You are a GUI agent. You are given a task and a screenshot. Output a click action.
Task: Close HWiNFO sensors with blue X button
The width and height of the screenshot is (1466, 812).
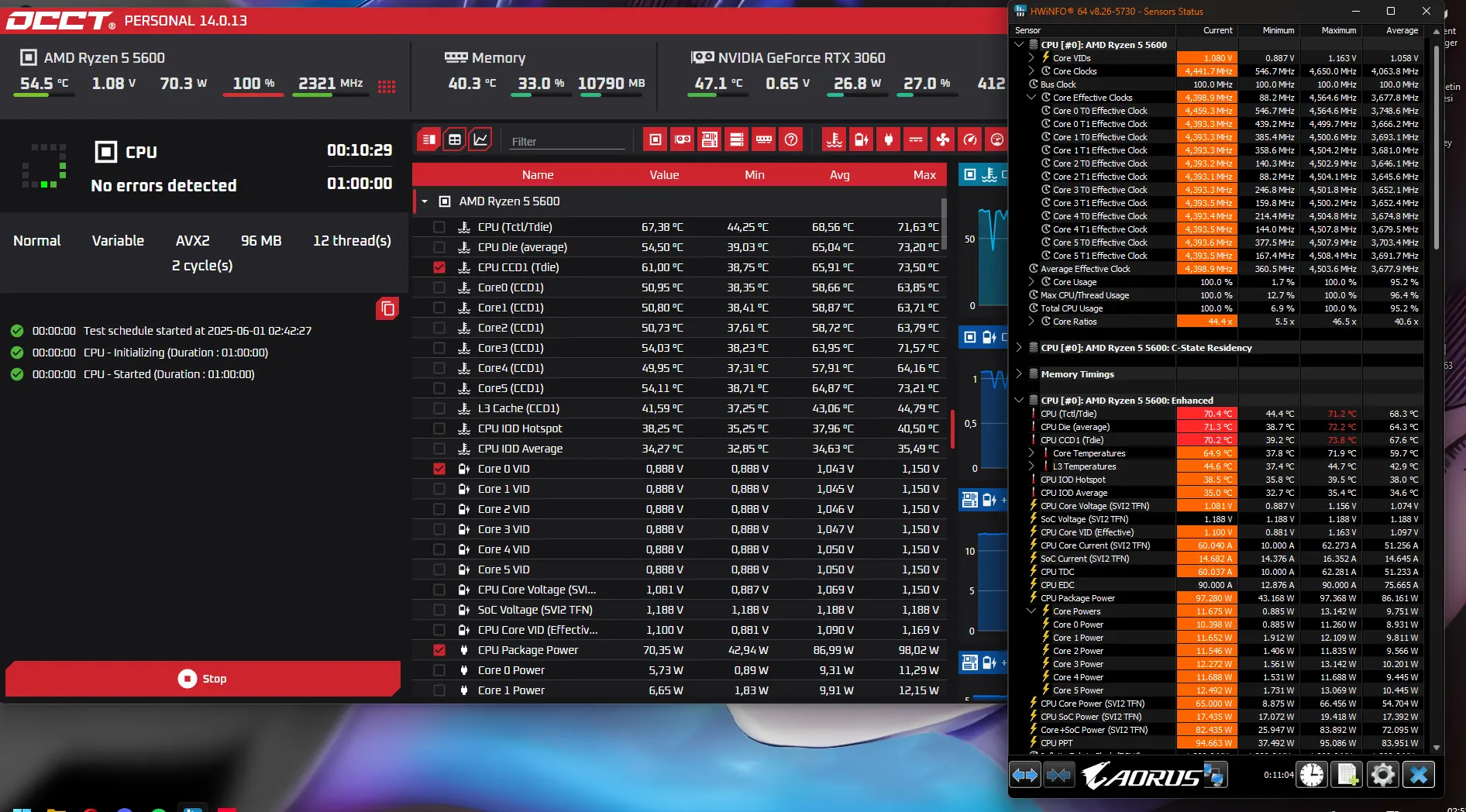(x=1419, y=774)
